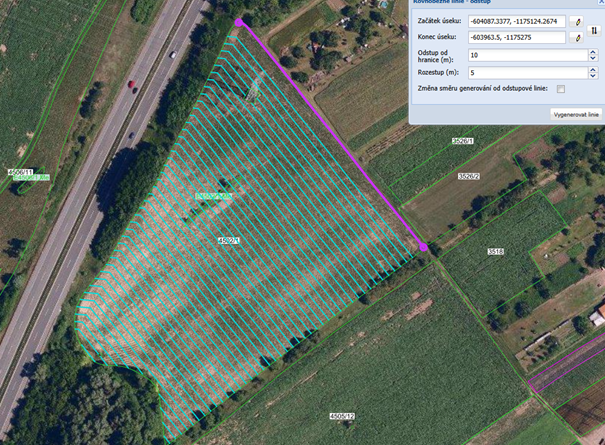
Task: Toggle Změna směru generování checkbox
Action: tap(561, 89)
